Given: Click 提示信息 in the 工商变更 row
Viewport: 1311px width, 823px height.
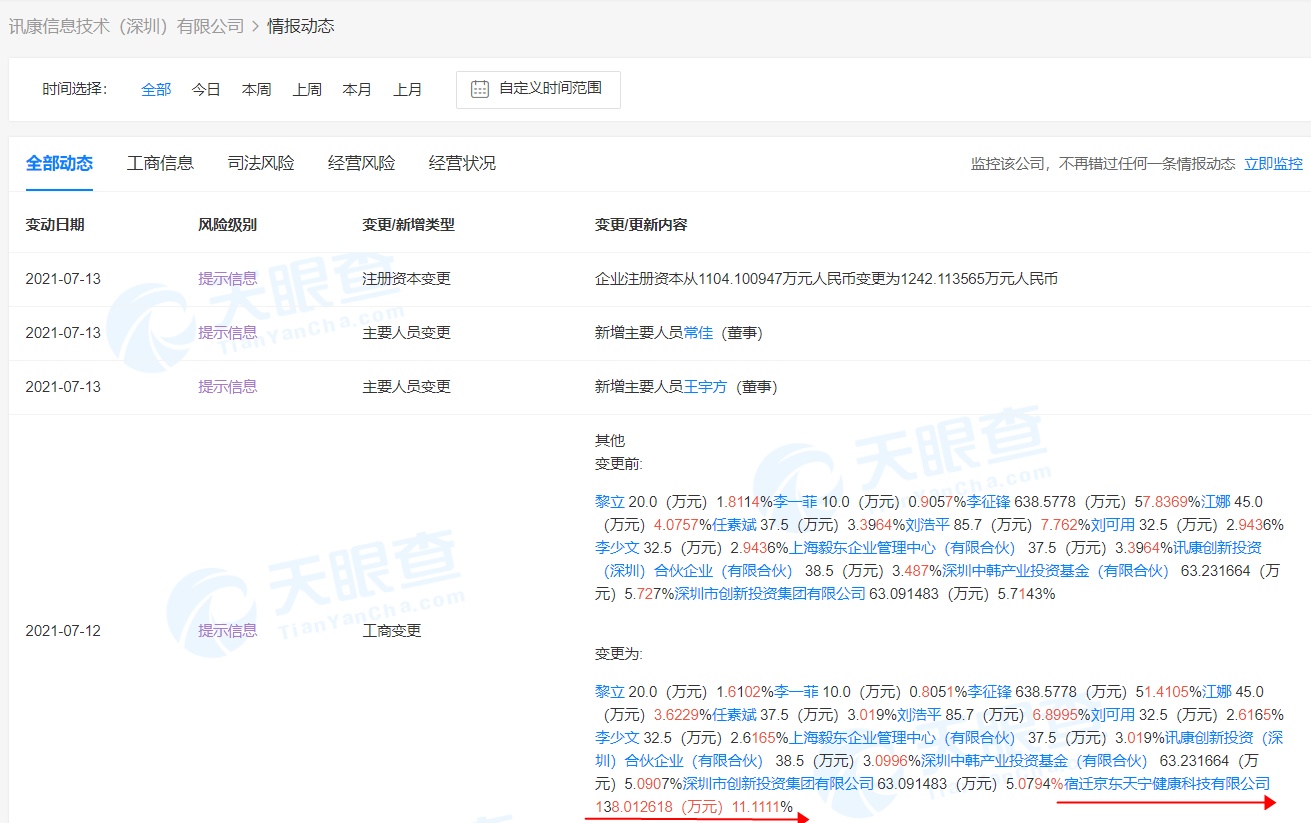Looking at the screenshot, I should coord(227,631).
